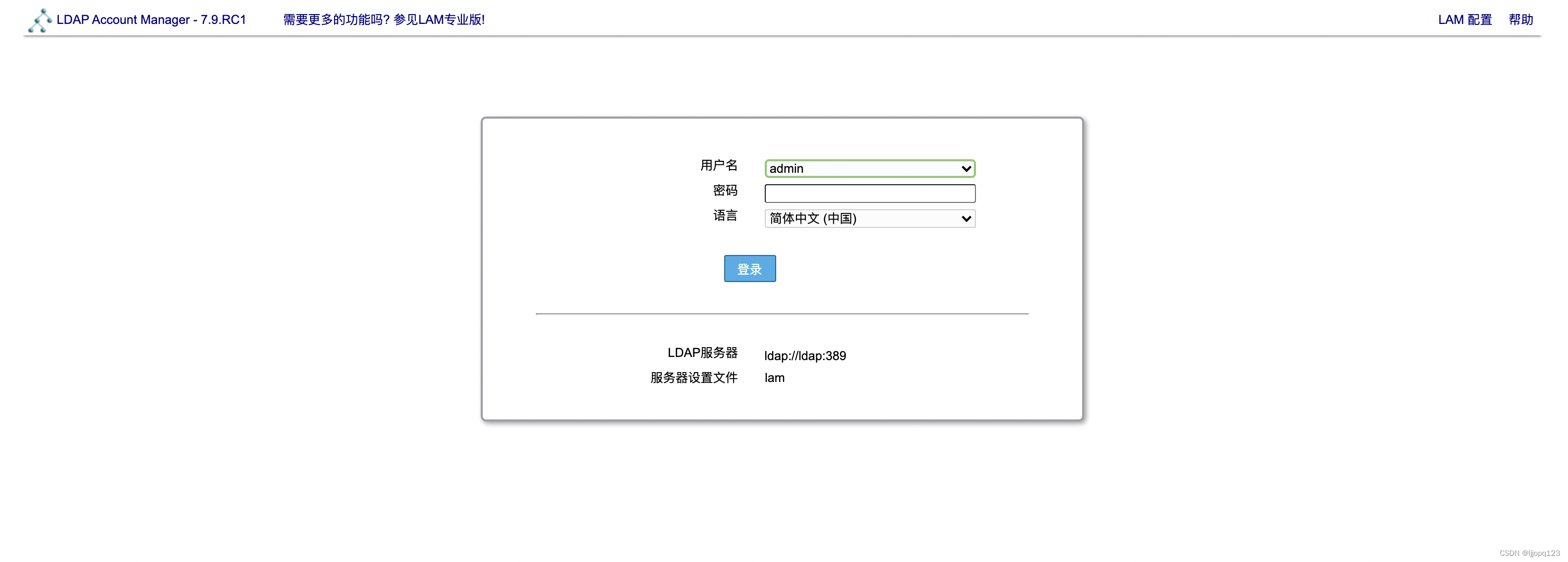This screenshot has width=1568, height=562.
Task: Expand the 语言 language dropdown
Action: coord(870,219)
